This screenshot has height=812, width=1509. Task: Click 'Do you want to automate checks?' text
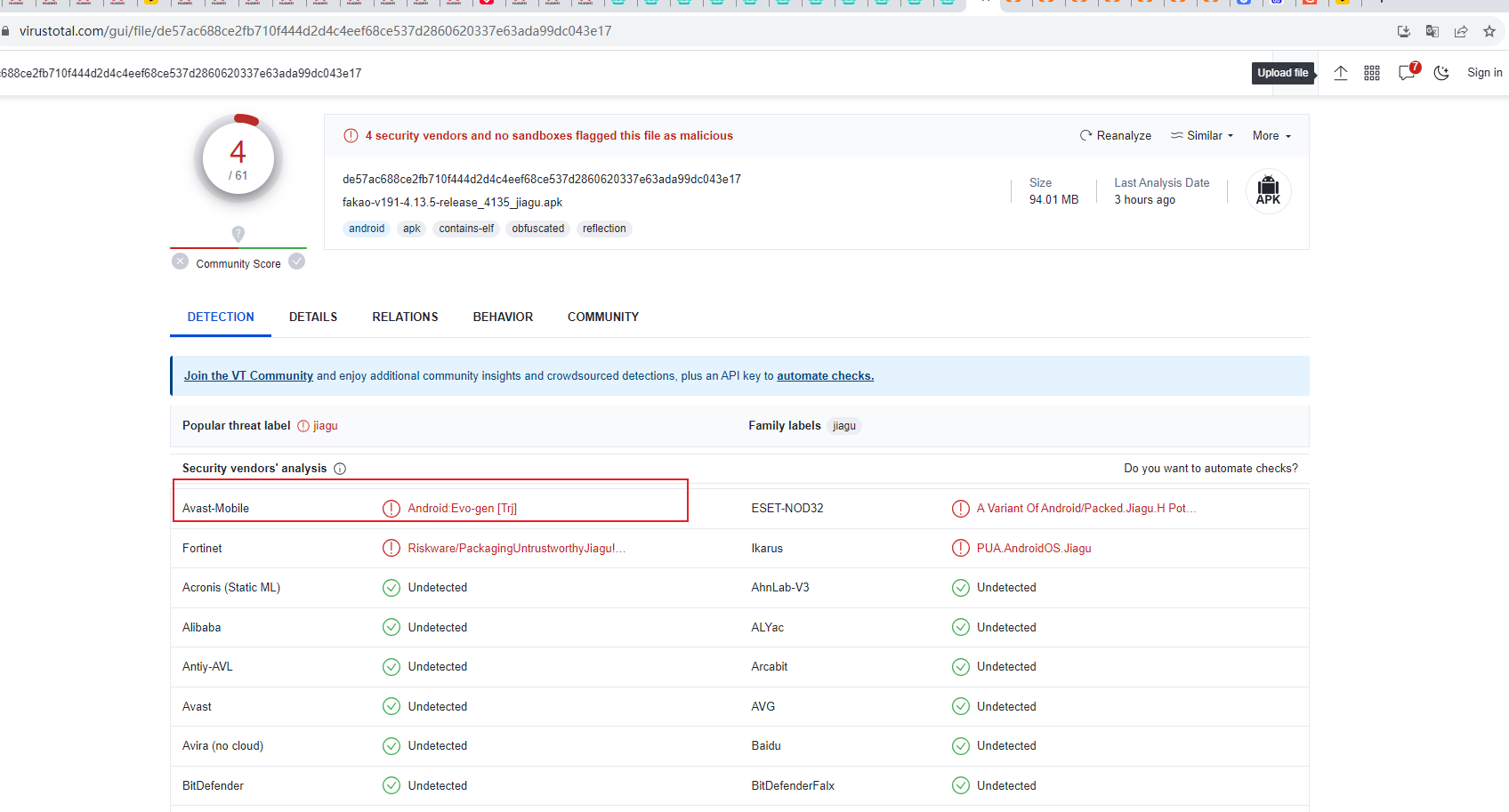(1210, 469)
